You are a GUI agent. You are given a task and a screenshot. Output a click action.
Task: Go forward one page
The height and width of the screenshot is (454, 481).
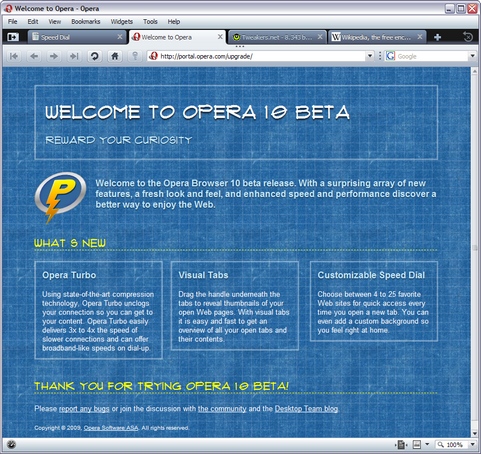[54, 56]
